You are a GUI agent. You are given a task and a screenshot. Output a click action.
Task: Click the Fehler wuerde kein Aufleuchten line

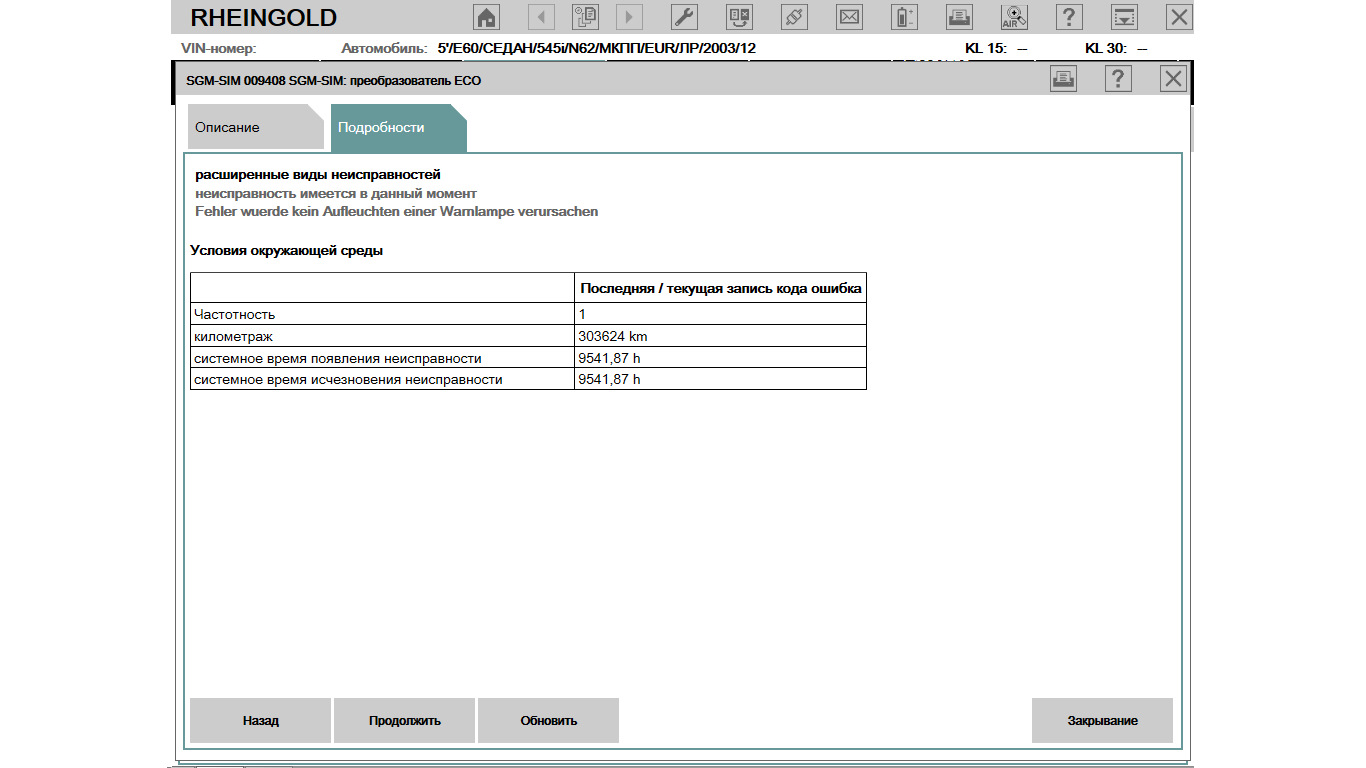coord(397,211)
